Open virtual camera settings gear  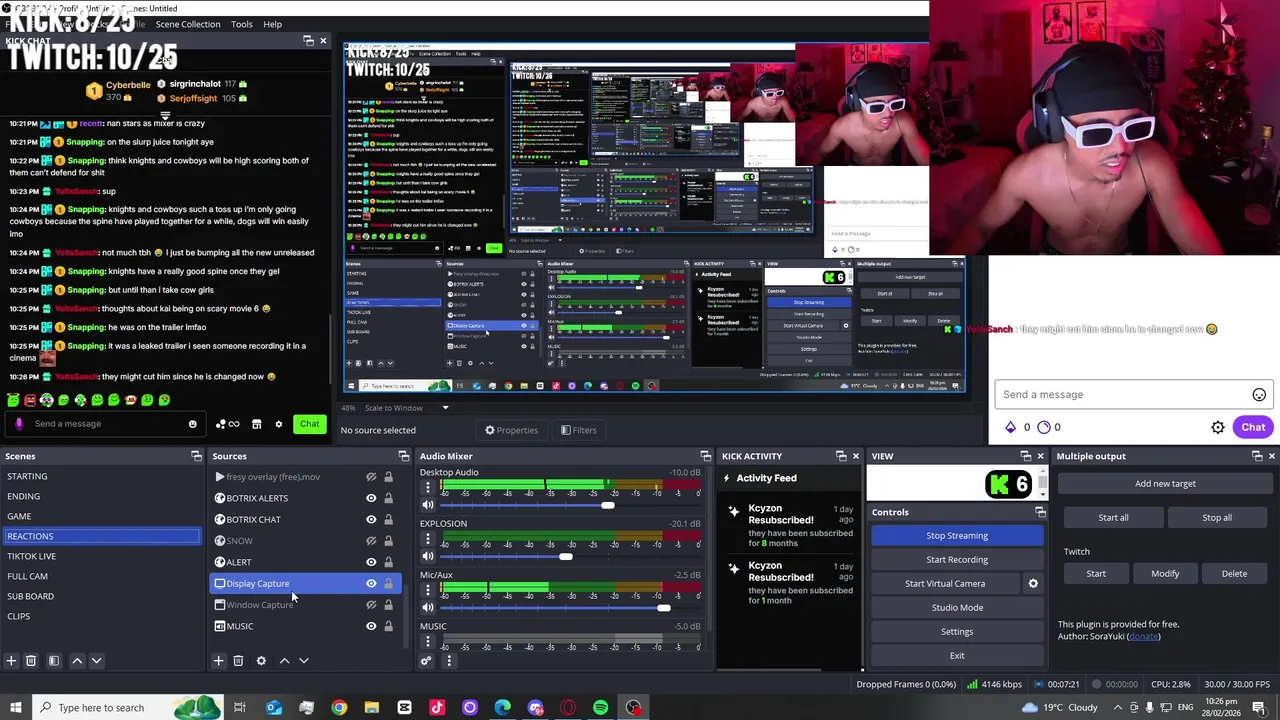[x=1033, y=583]
